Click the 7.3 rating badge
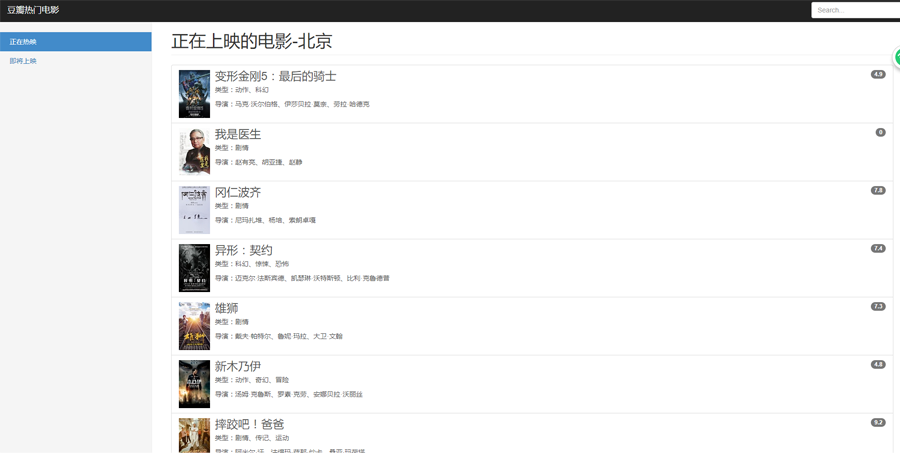The height and width of the screenshot is (453, 900). (x=878, y=307)
